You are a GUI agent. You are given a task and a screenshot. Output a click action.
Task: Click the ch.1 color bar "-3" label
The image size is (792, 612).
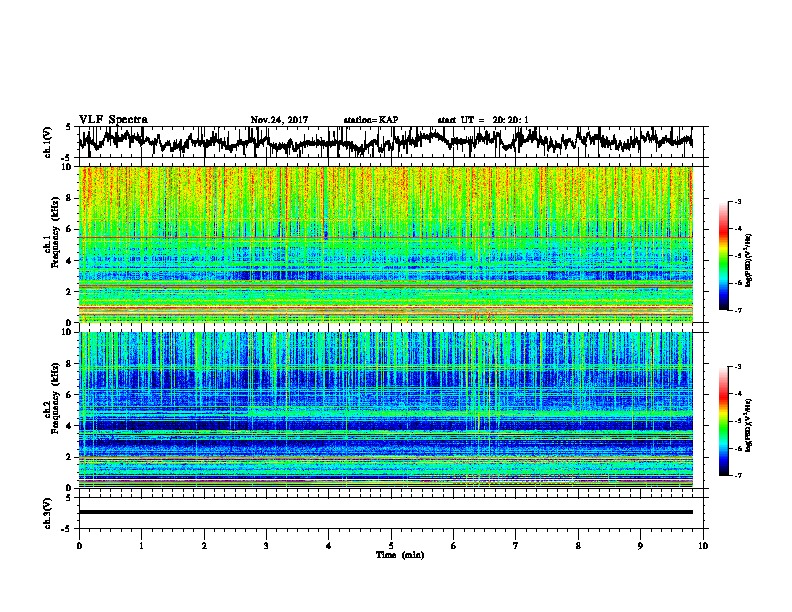coord(737,202)
